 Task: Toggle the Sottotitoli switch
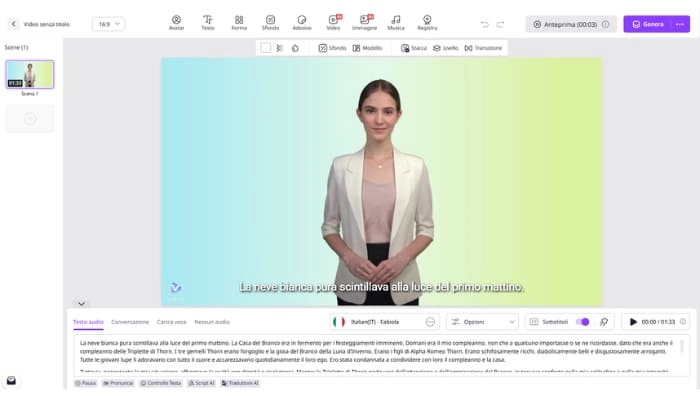pyautogui.click(x=583, y=322)
